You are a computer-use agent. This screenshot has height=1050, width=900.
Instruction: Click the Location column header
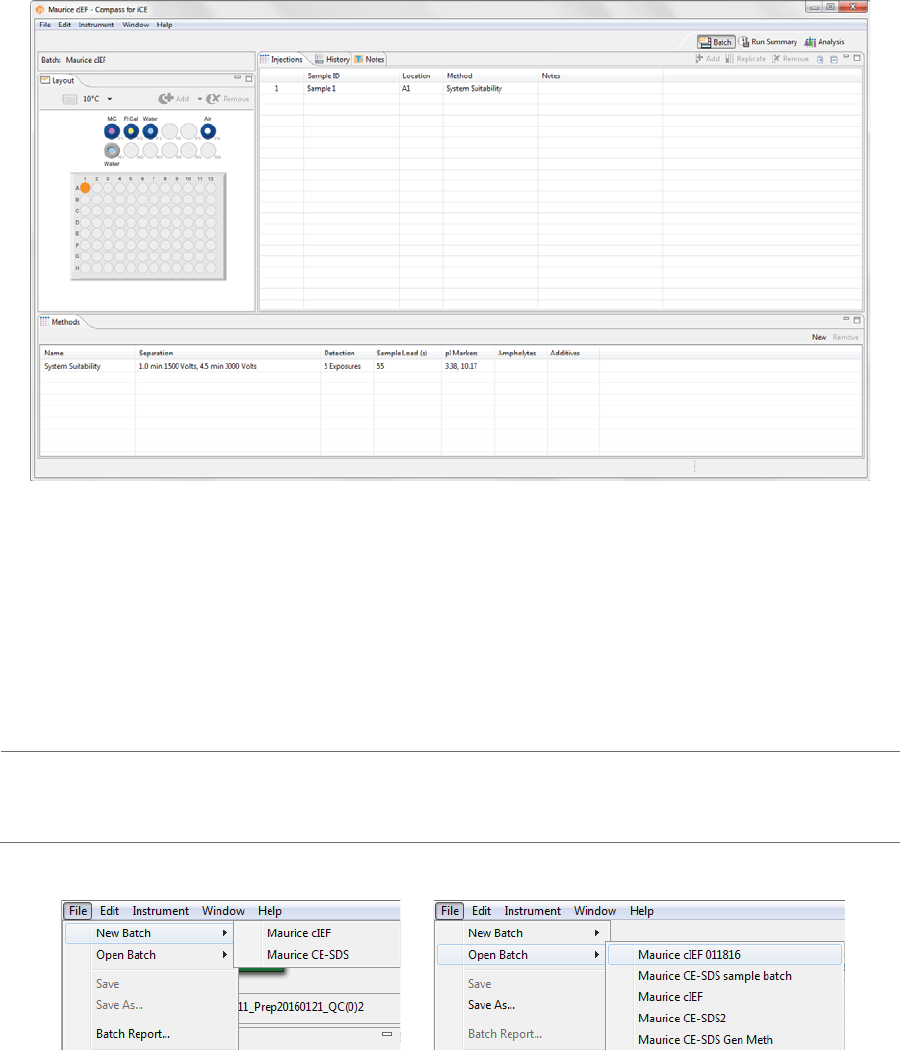click(421, 76)
